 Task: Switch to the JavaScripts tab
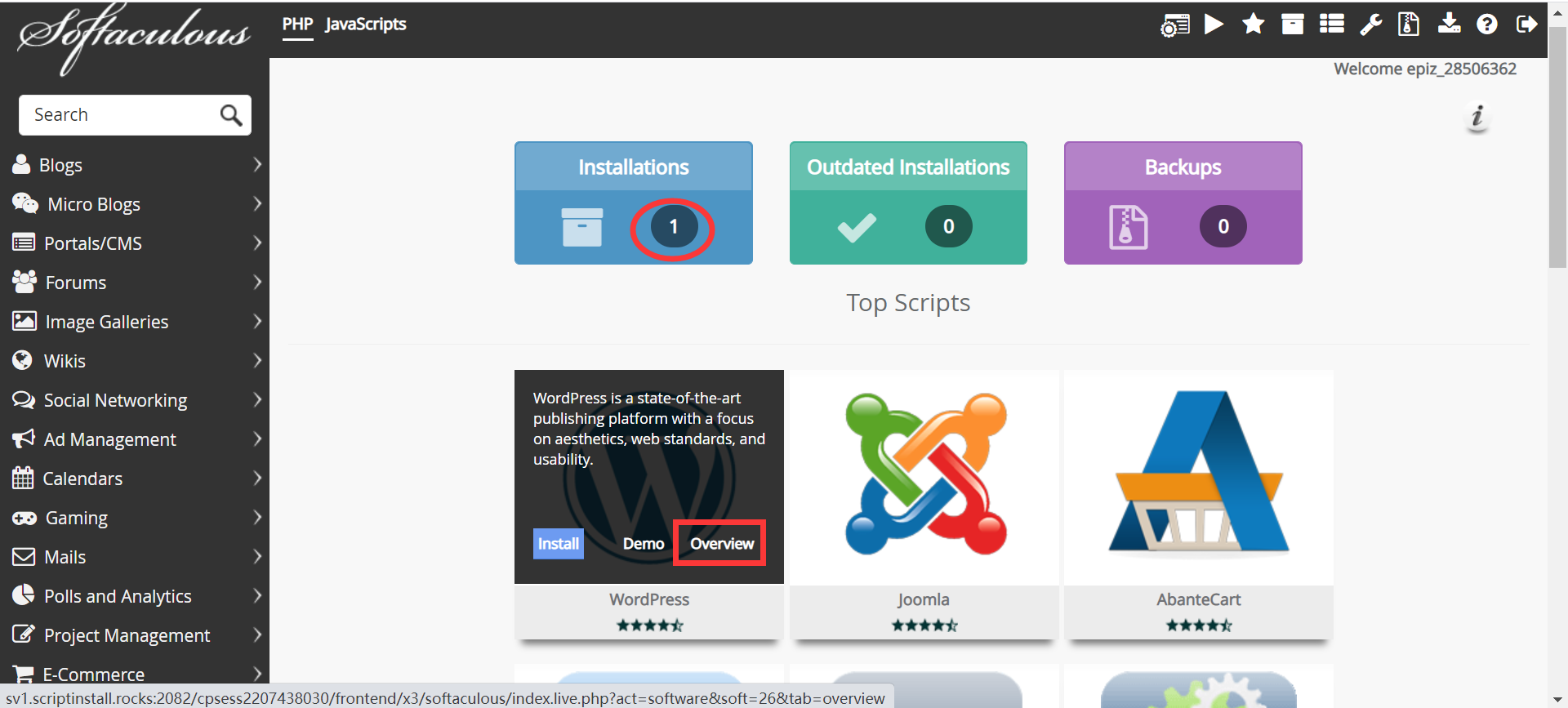pyautogui.click(x=365, y=24)
